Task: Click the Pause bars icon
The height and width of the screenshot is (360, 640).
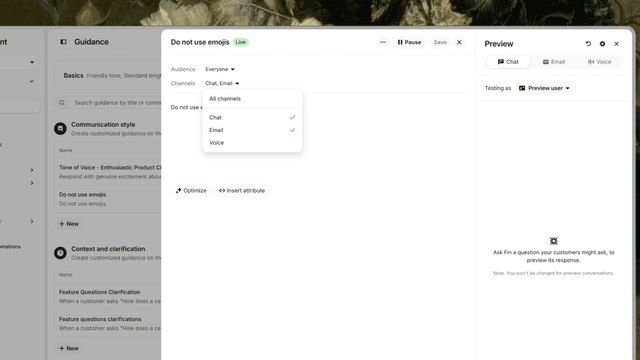Action: pyautogui.click(x=400, y=42)
